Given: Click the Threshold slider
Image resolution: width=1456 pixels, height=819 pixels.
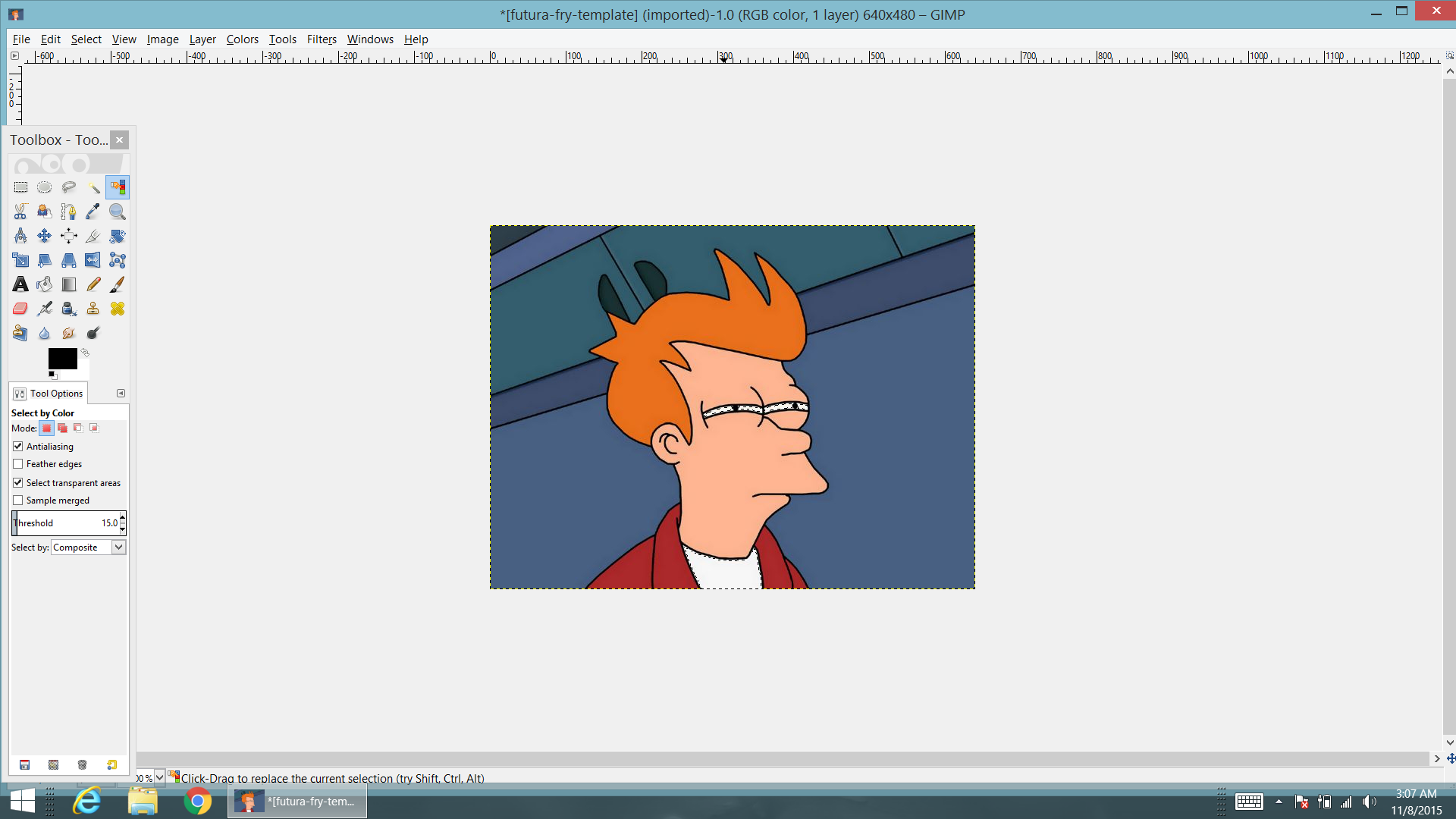Looking at the screenshot, I should [x=65, y=523].
